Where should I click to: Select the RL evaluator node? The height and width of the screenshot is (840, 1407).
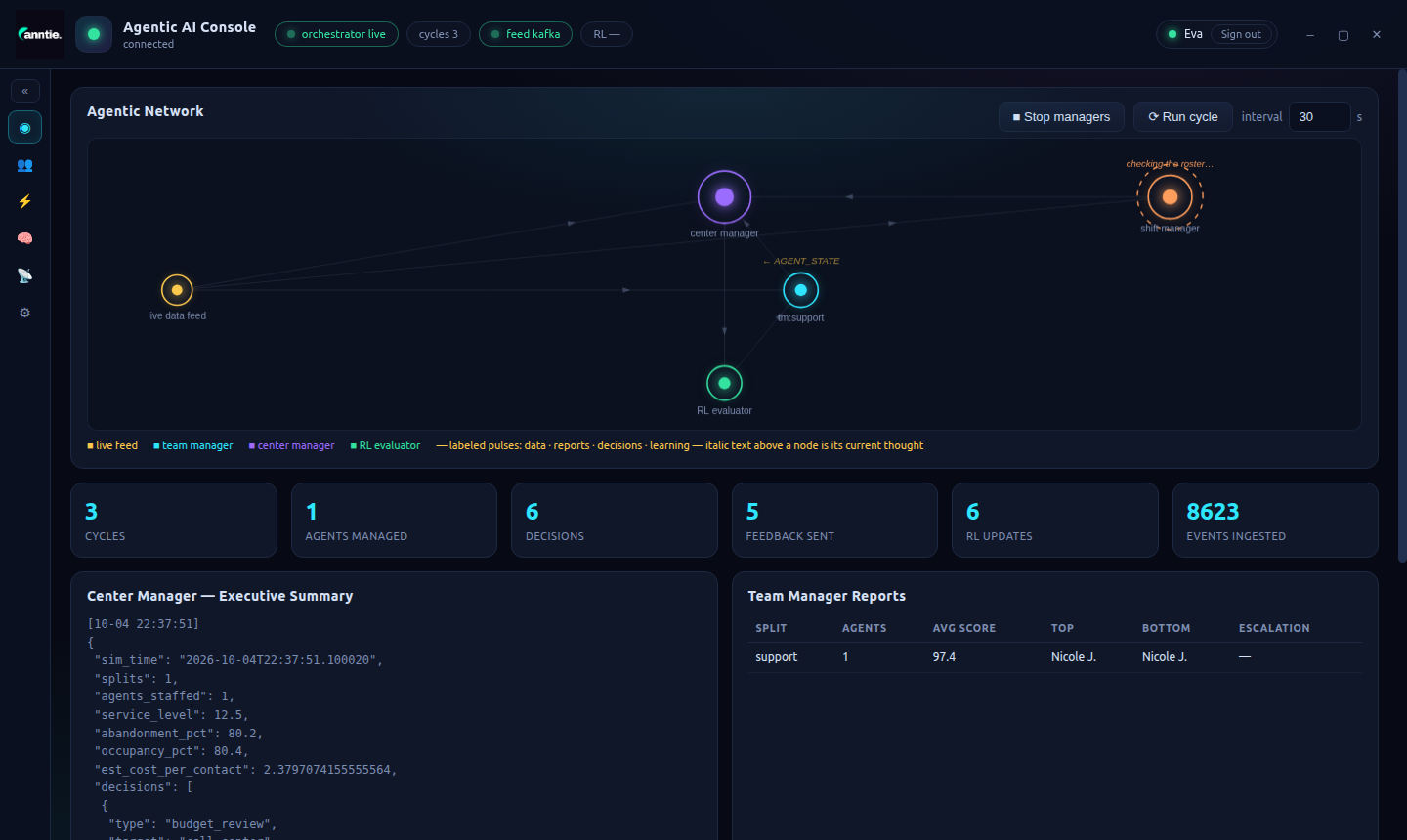[x=724, y=383]
